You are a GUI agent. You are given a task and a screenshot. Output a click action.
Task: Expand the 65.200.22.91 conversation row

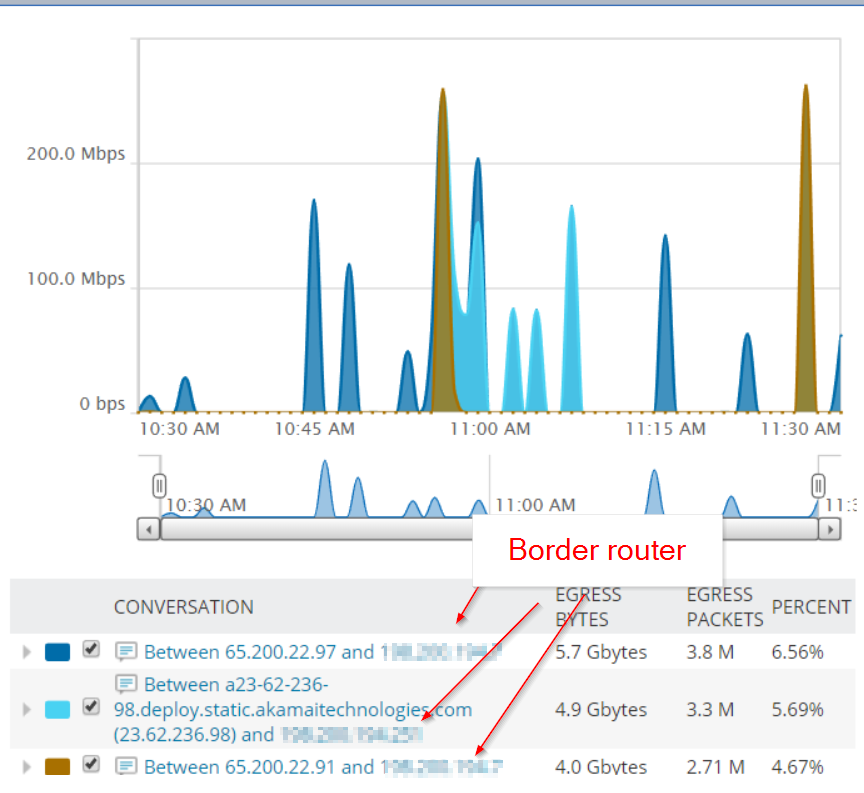point(26,767)
